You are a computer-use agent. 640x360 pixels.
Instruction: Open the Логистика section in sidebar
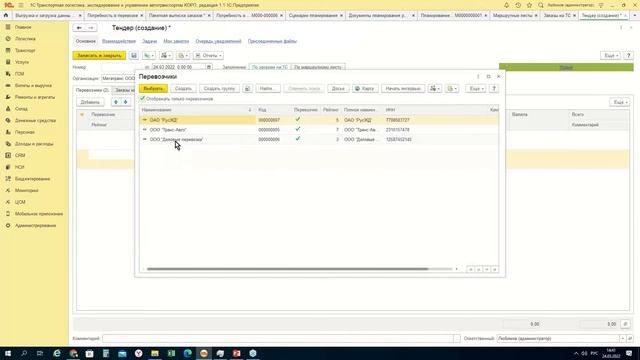pyautogui.click(x=25, y=39)
